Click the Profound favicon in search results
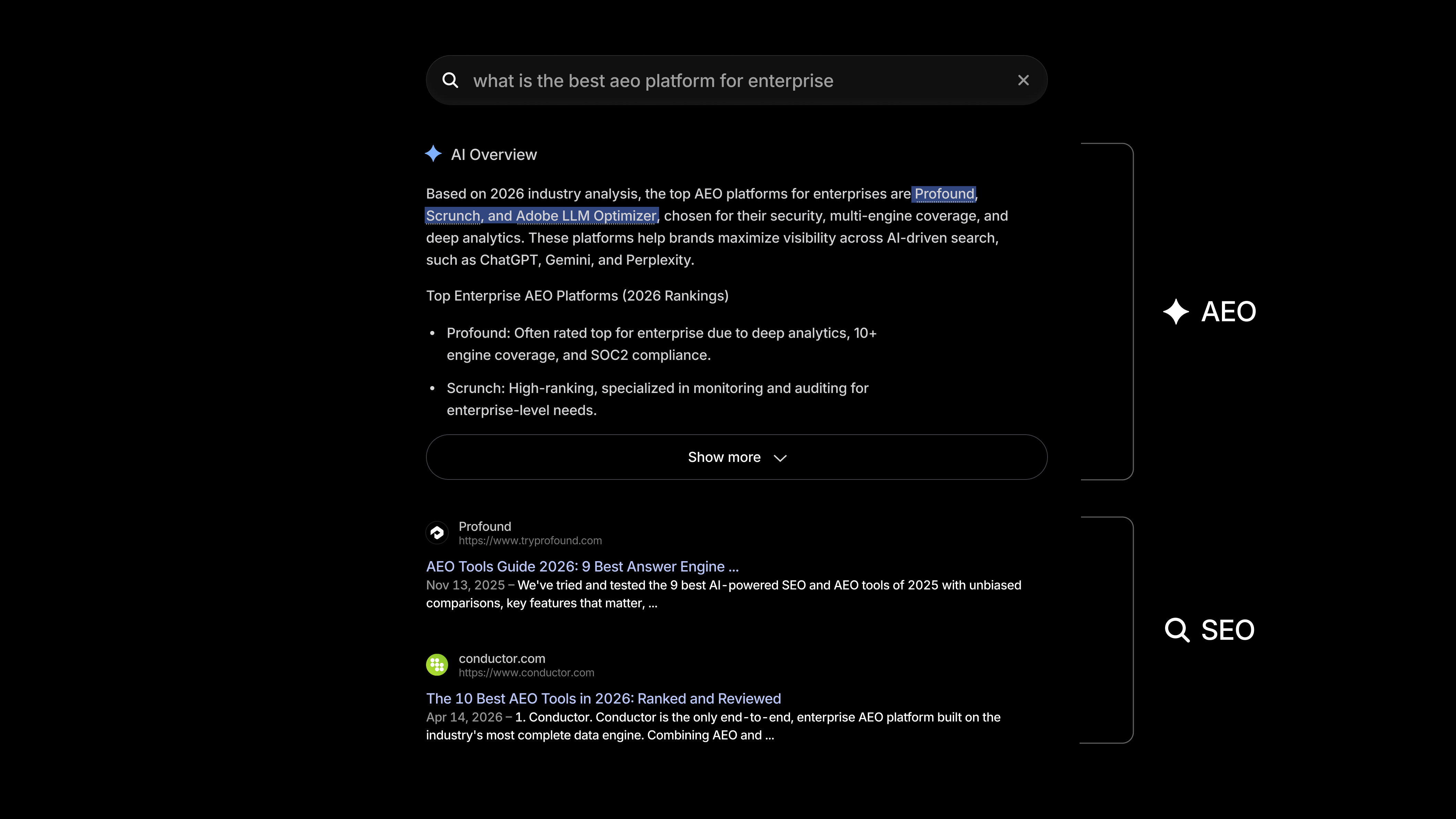The width and height of the screenshot is (1456, 819). coord(437,533)
